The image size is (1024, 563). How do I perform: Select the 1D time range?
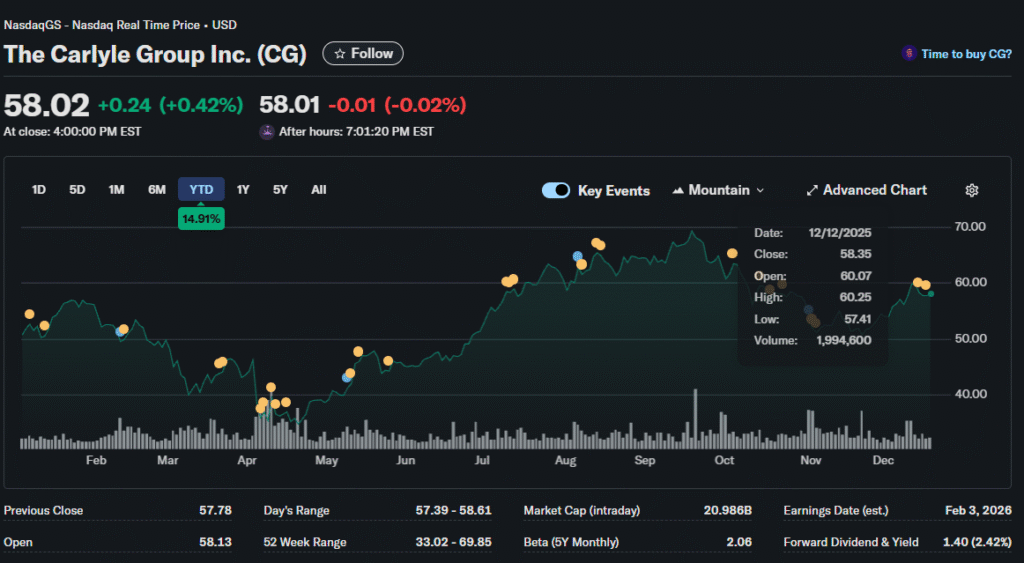[39, 190]
